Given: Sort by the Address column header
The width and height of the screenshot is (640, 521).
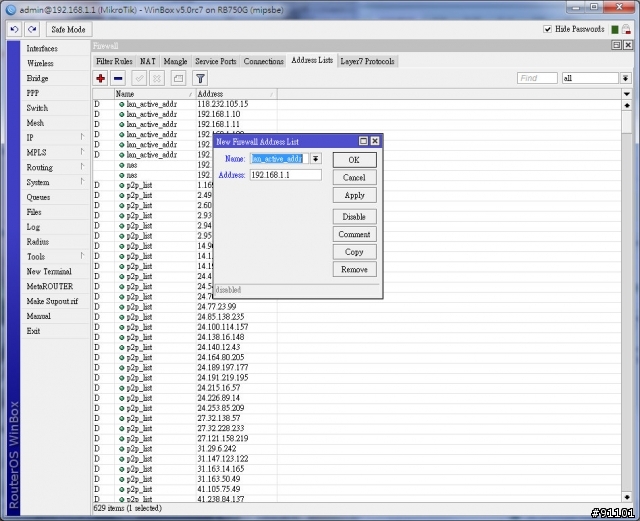Looking at the screenshot, I should (x=236, y=94).
